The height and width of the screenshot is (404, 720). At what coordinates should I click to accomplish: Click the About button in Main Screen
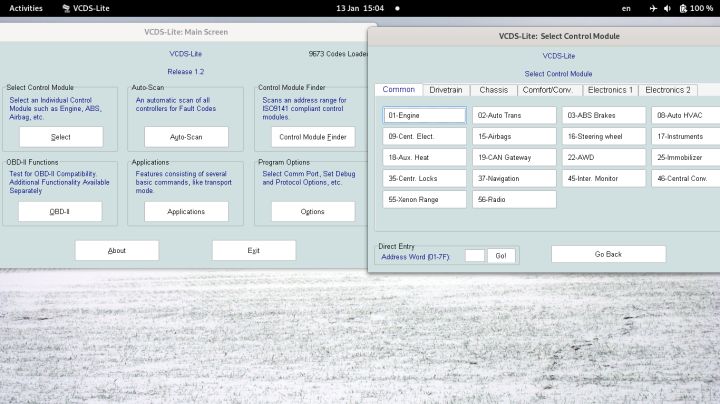click(117, 251)
